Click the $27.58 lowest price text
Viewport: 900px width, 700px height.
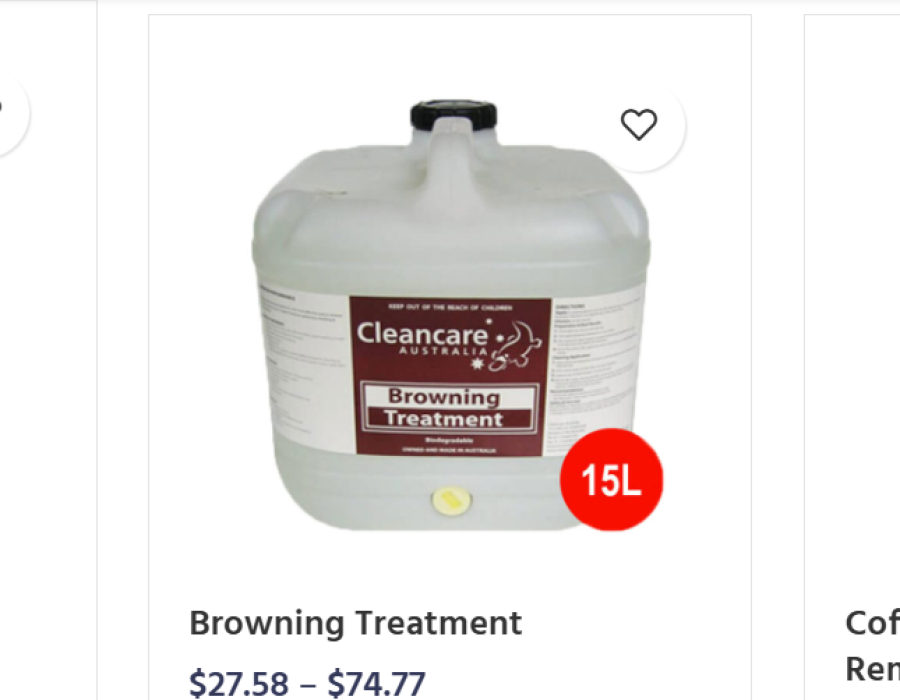pos(239,683)
